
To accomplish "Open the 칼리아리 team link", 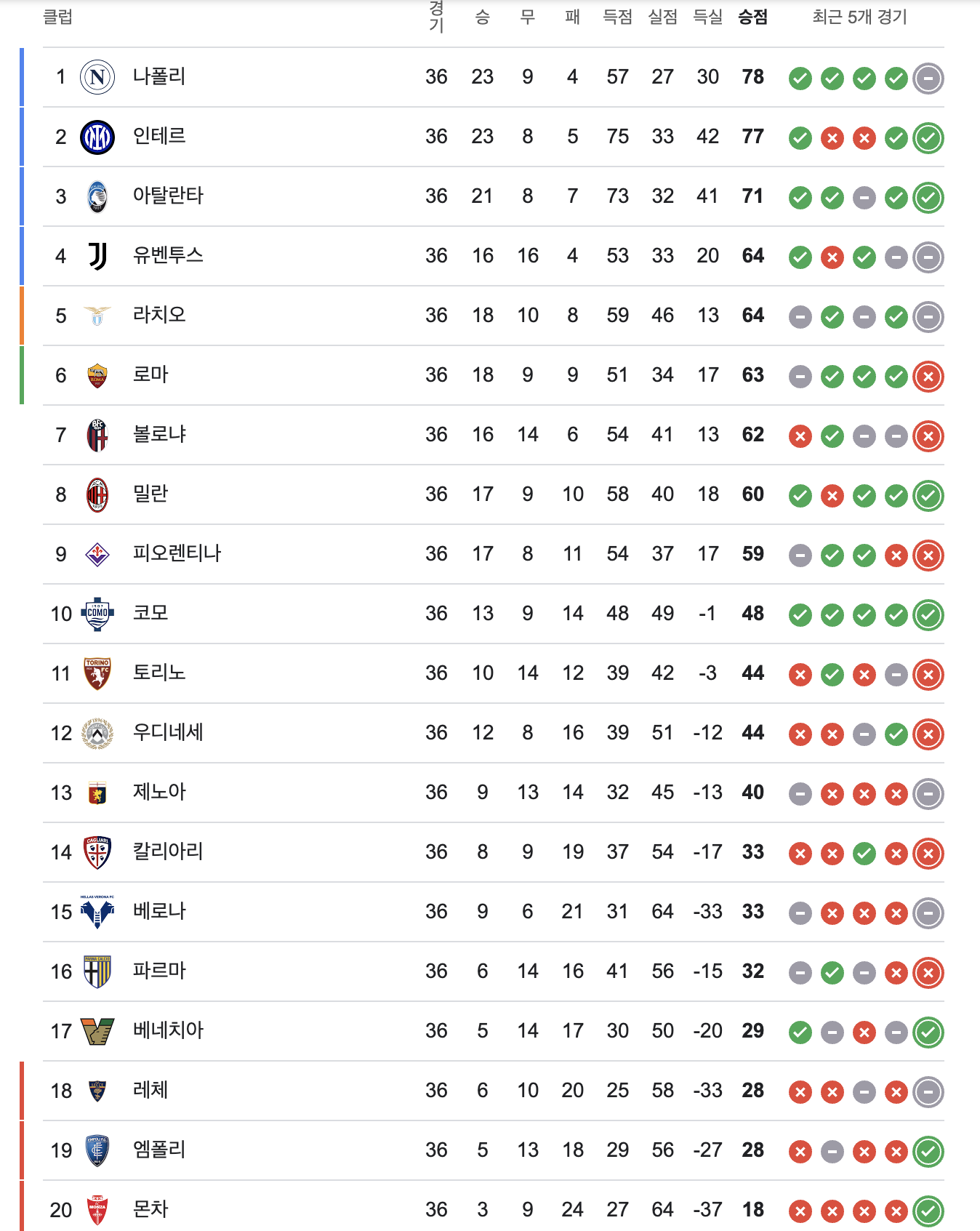I will coord(168,851).
